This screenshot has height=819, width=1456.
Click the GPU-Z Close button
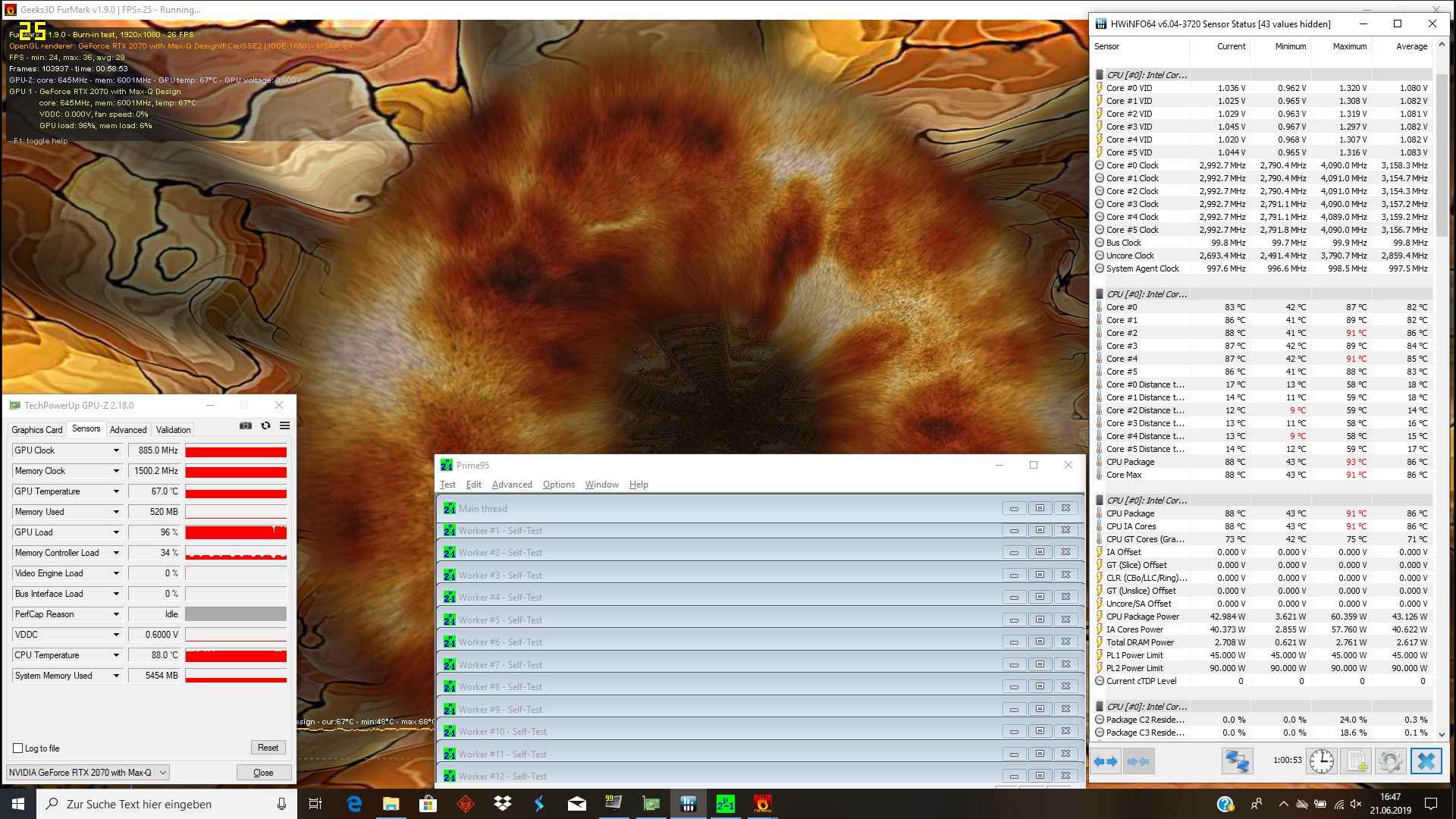tap(263, 772)
